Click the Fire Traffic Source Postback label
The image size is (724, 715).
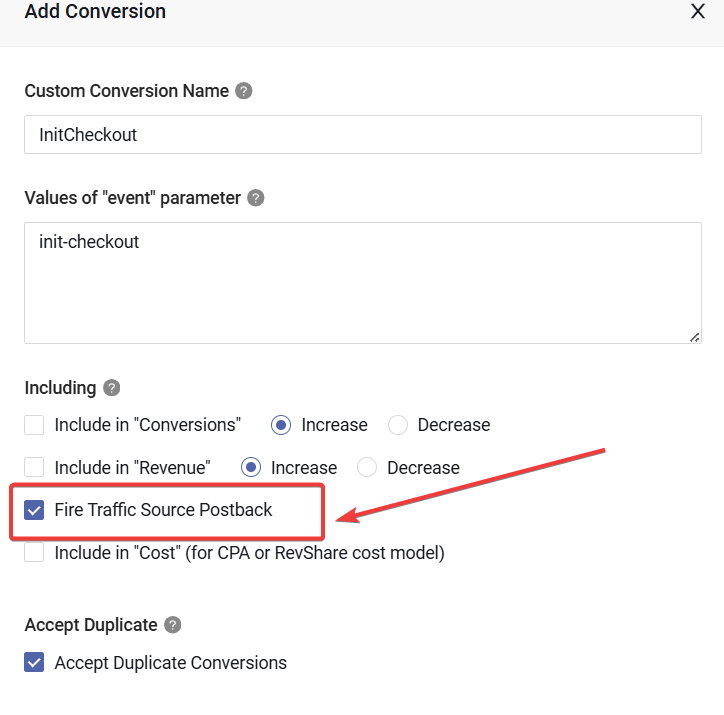[x=163, y=510]
